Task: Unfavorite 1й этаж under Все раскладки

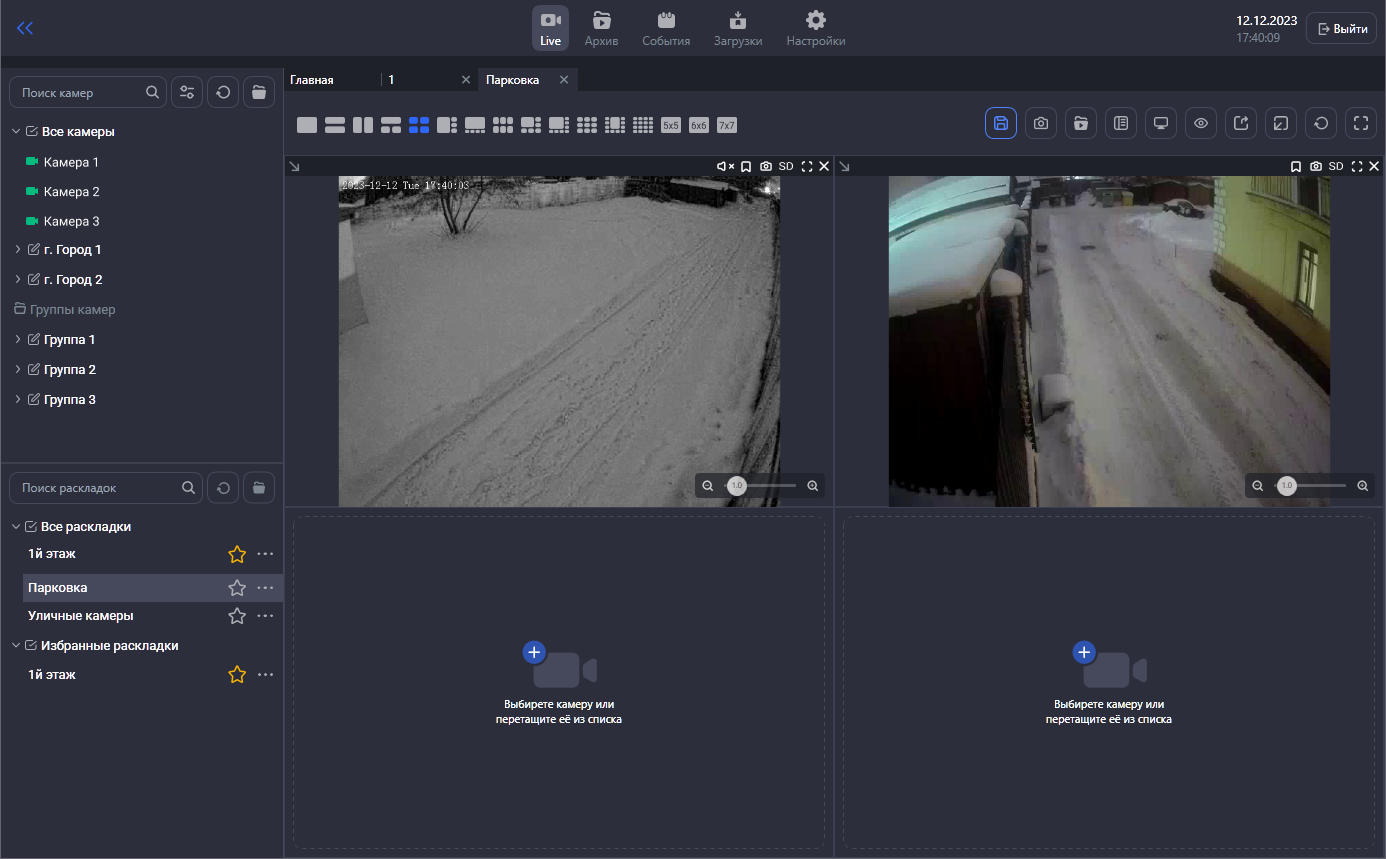Action: pos(237,554)
